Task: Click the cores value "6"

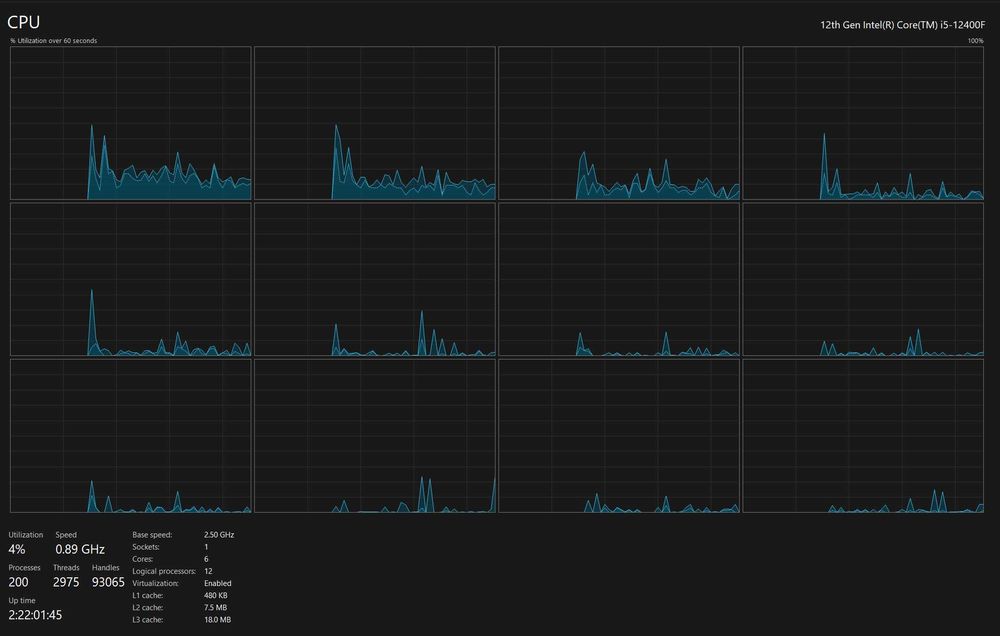Action: (x=206, y=559)
